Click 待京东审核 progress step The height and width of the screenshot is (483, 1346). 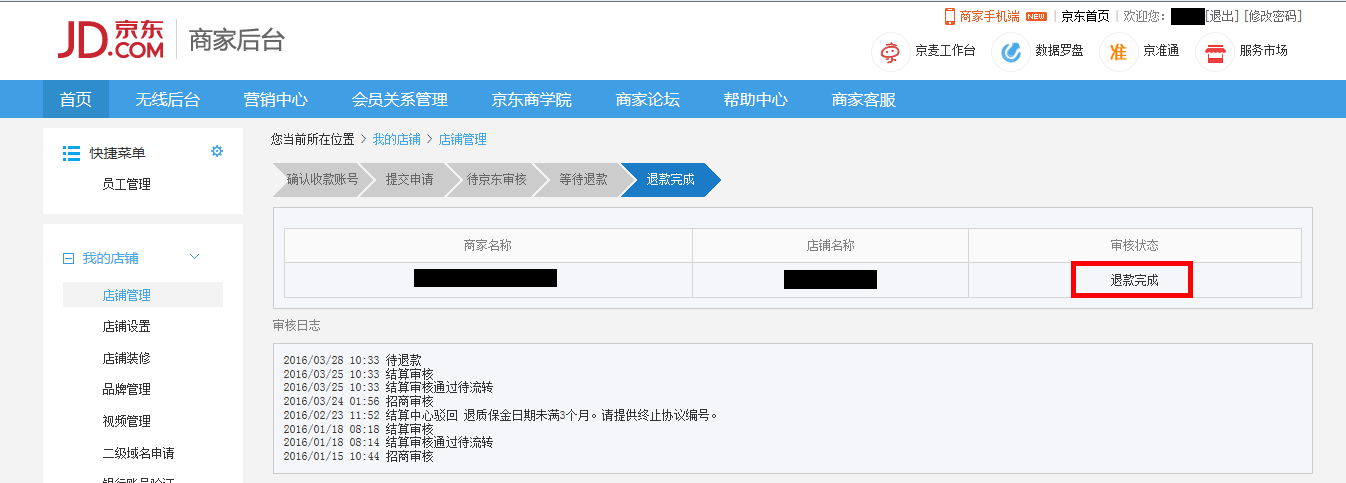tap(496, 180)
